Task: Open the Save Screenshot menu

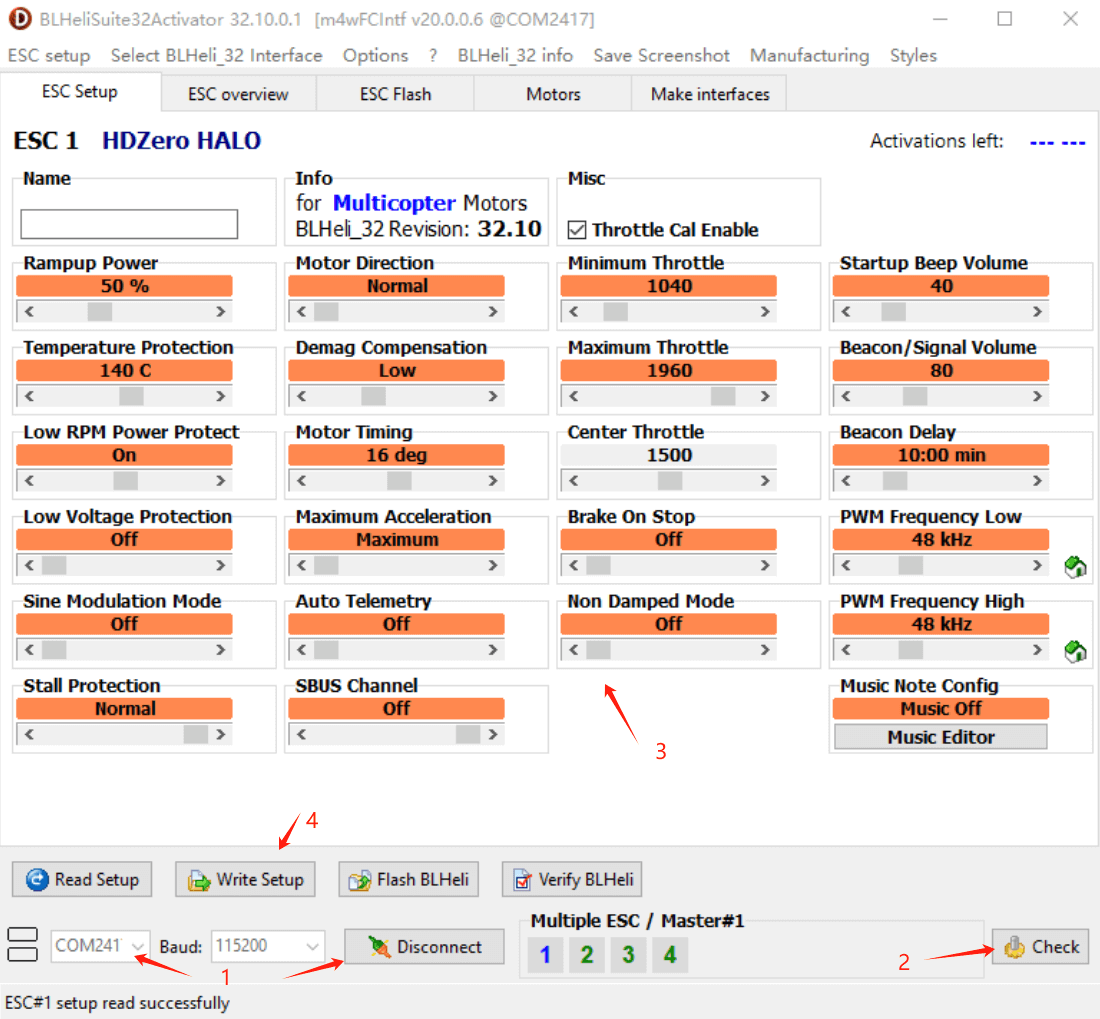Action: [x=661, y=56]
